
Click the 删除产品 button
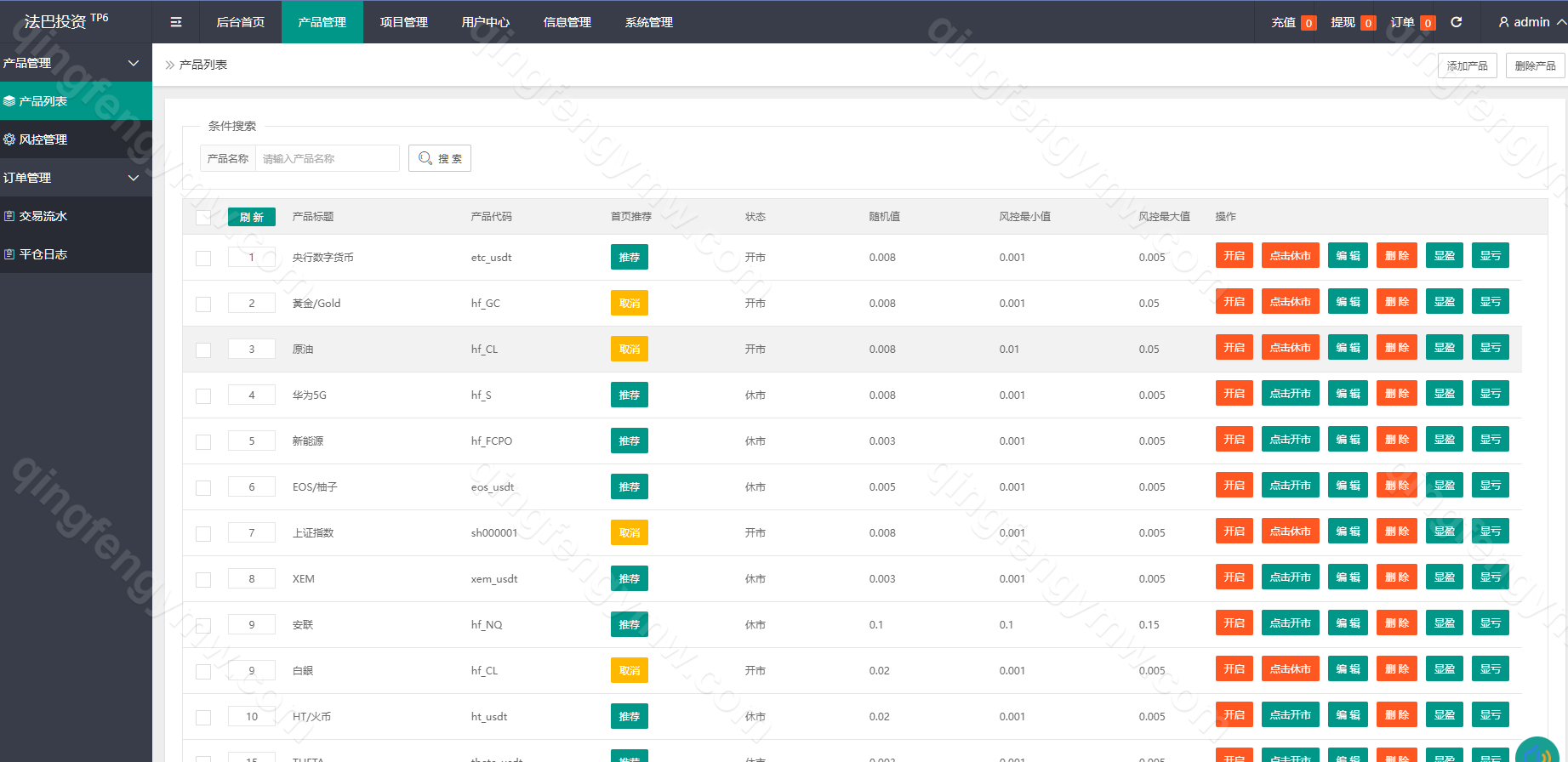(x=1536, y=65)
